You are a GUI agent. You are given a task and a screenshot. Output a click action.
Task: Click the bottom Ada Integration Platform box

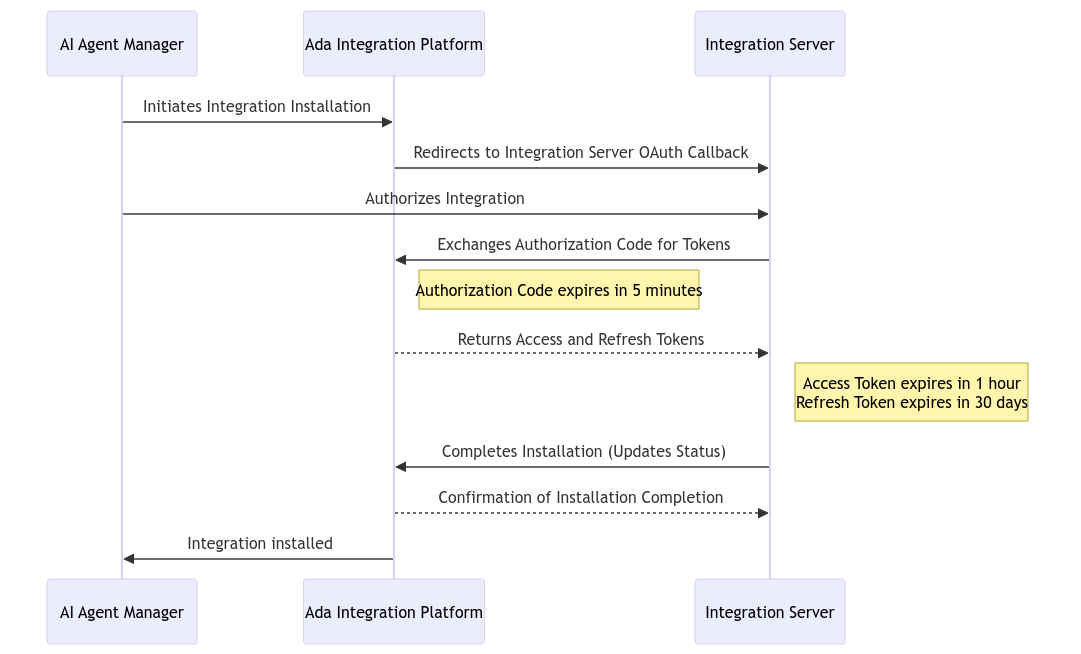click(x=393, y=611)
